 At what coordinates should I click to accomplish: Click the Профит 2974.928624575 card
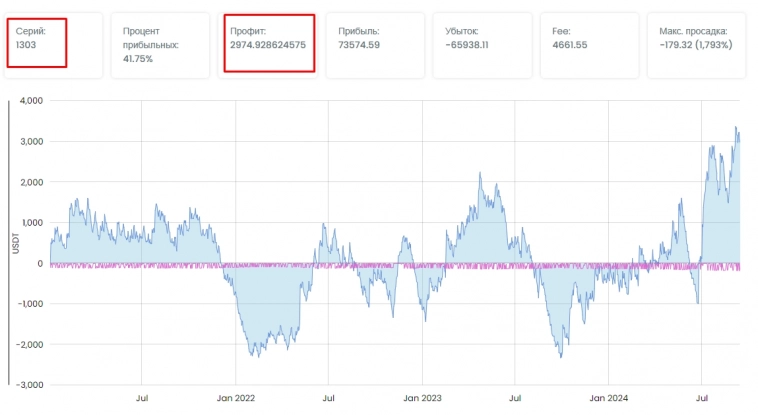click(270, 43)
